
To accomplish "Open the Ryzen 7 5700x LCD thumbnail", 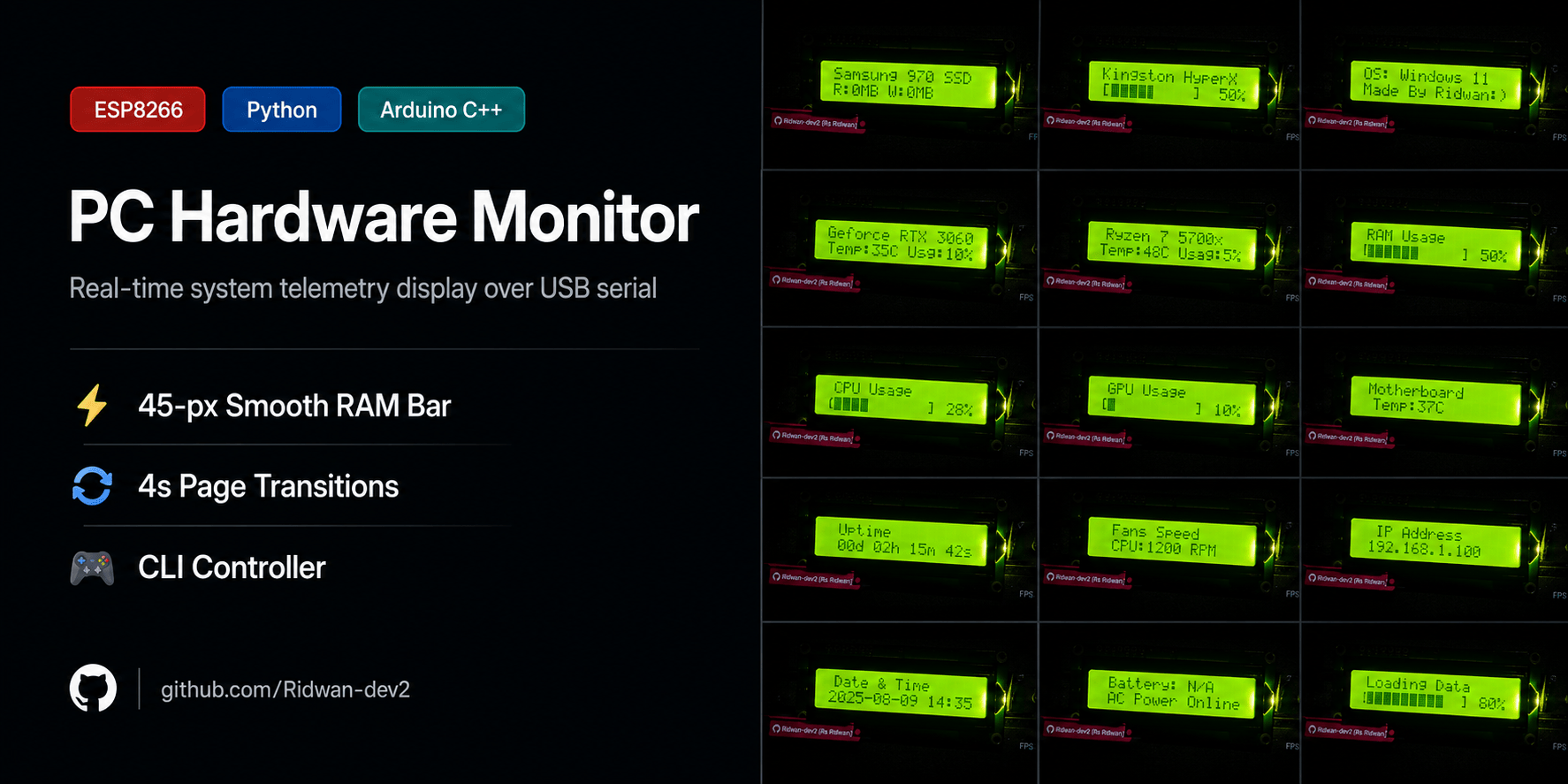I will coord(1170,249).
